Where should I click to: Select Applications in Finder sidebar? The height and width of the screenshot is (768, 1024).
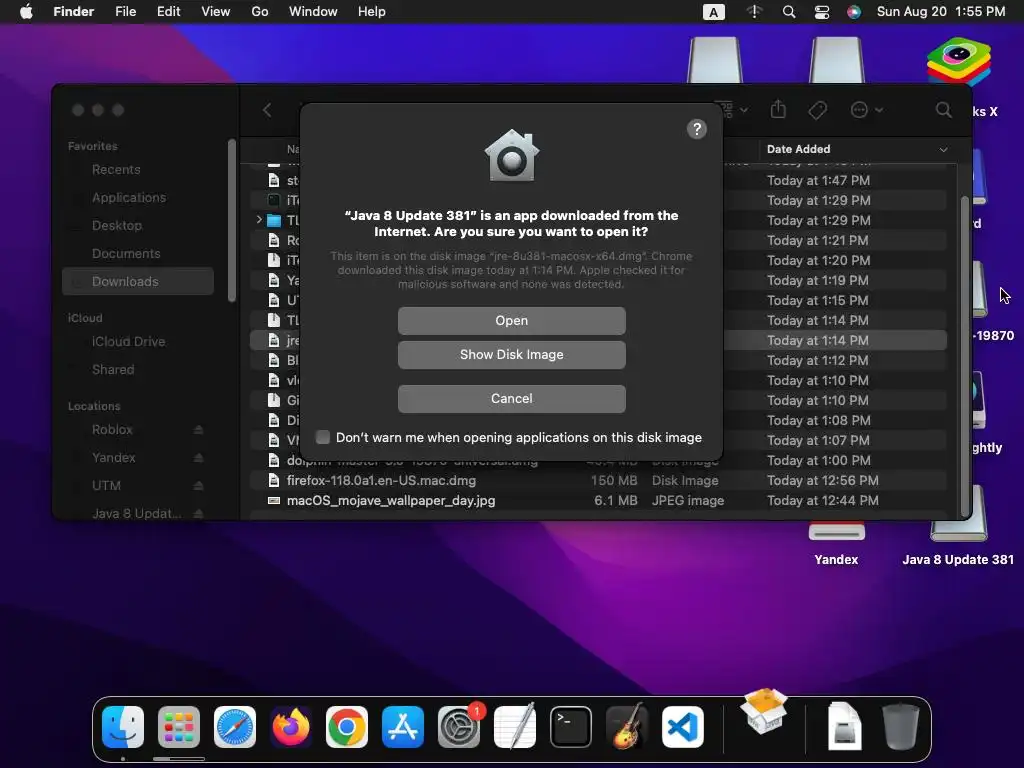coord(129,197)
